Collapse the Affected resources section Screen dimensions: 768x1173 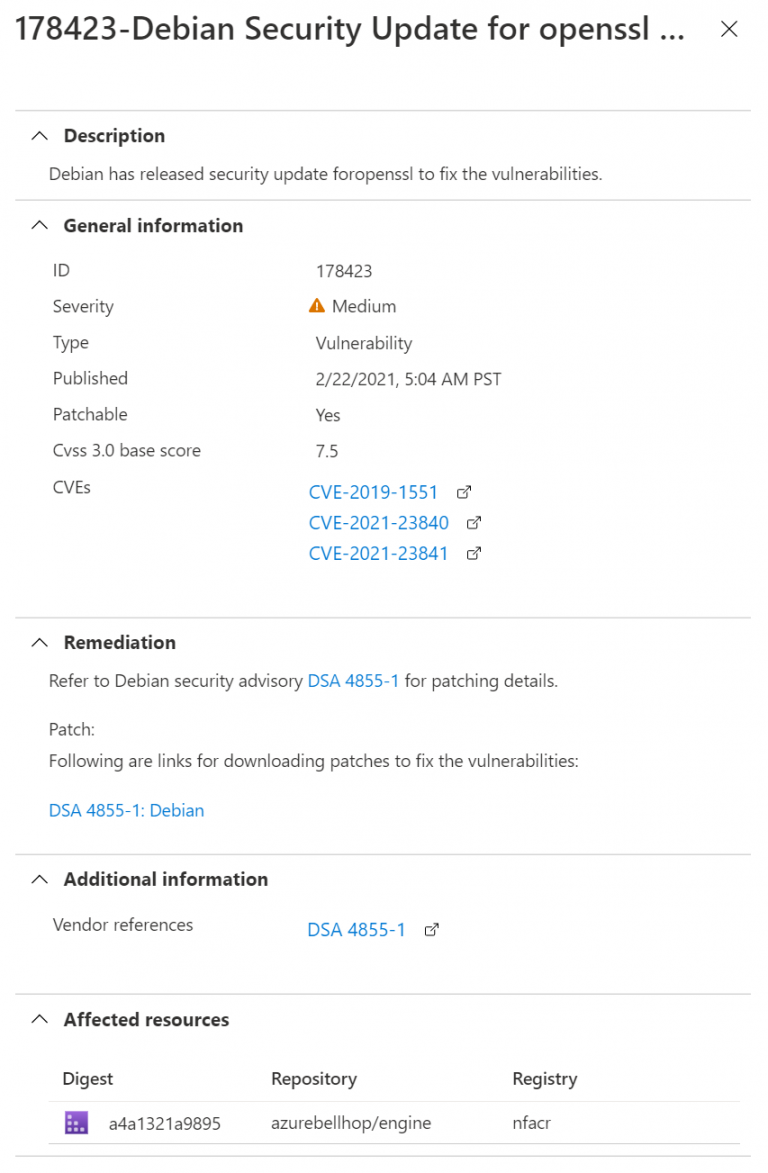(x=39, y=1019)
